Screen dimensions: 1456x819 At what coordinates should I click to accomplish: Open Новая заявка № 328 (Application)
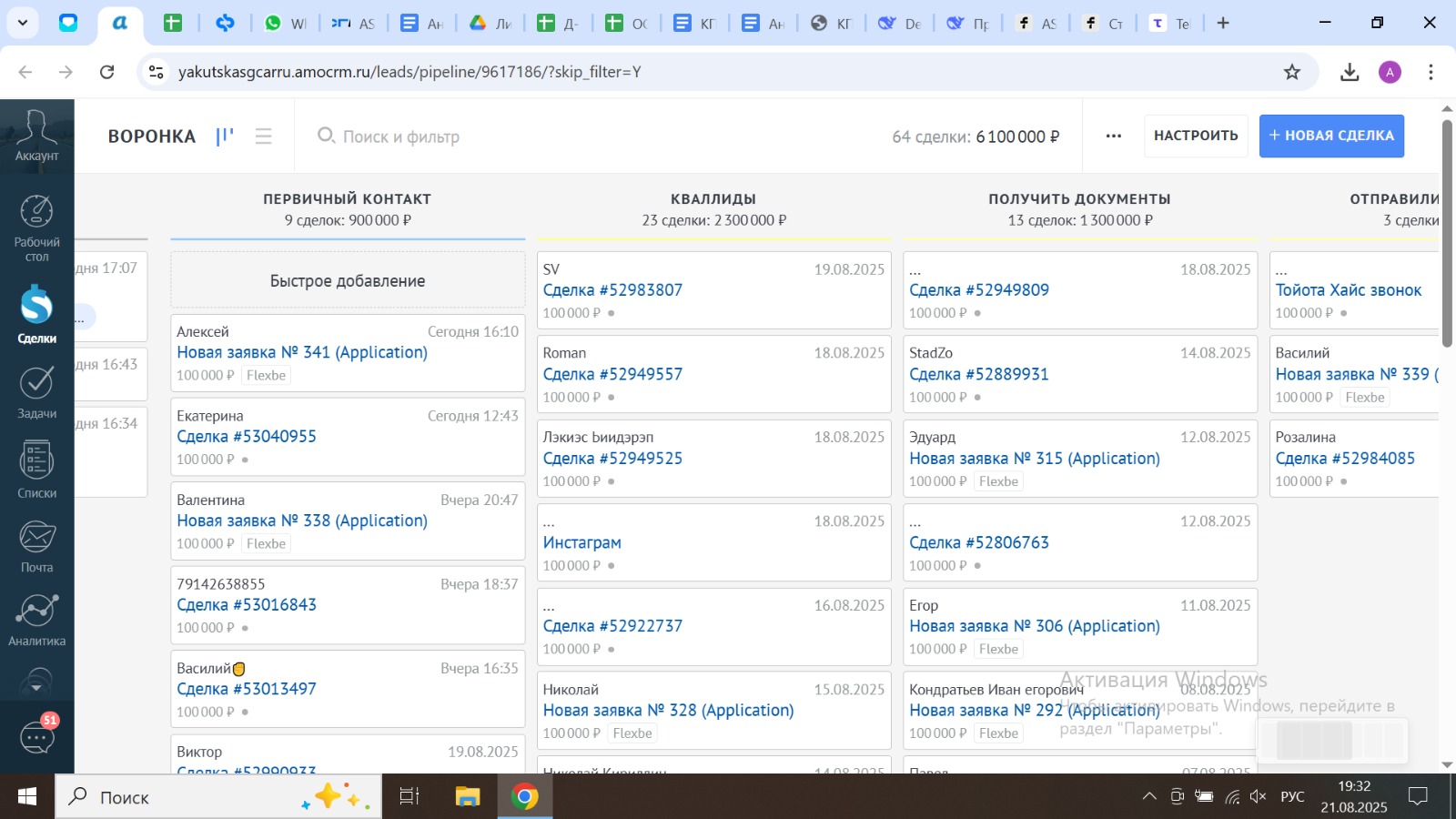[x=668, y=710]
